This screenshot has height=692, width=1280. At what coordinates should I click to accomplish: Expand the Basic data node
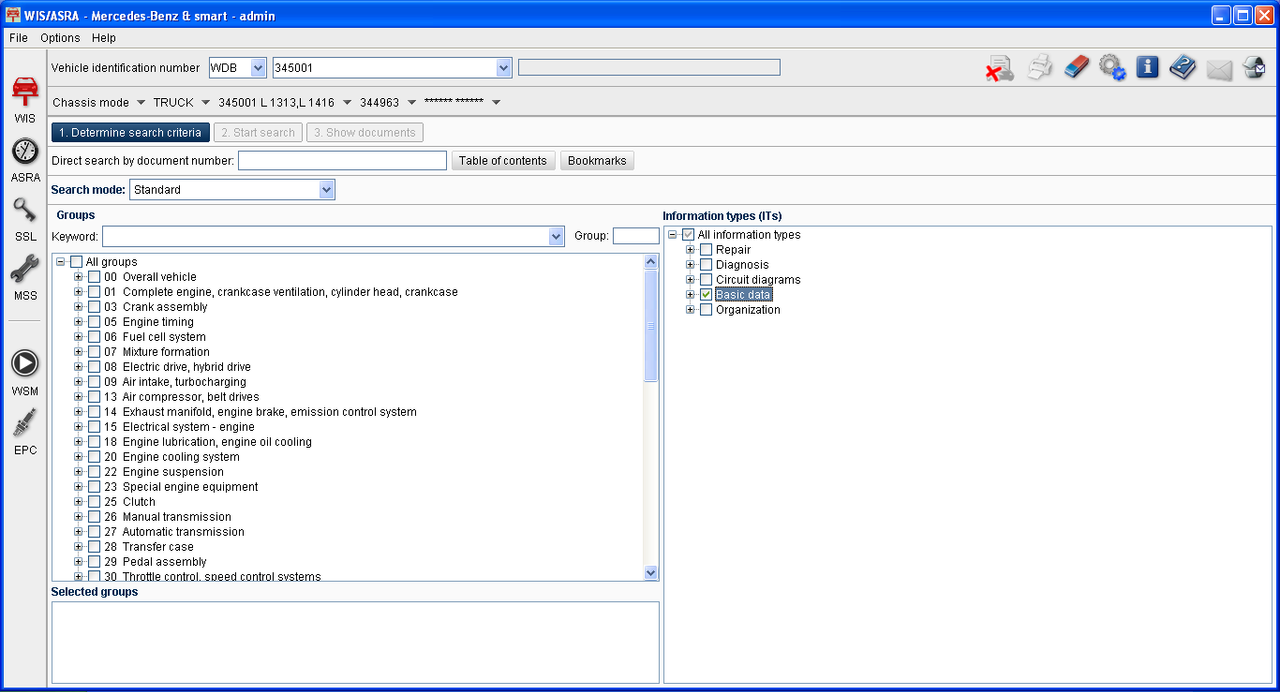pyautogui.click(x=690, y=295)
